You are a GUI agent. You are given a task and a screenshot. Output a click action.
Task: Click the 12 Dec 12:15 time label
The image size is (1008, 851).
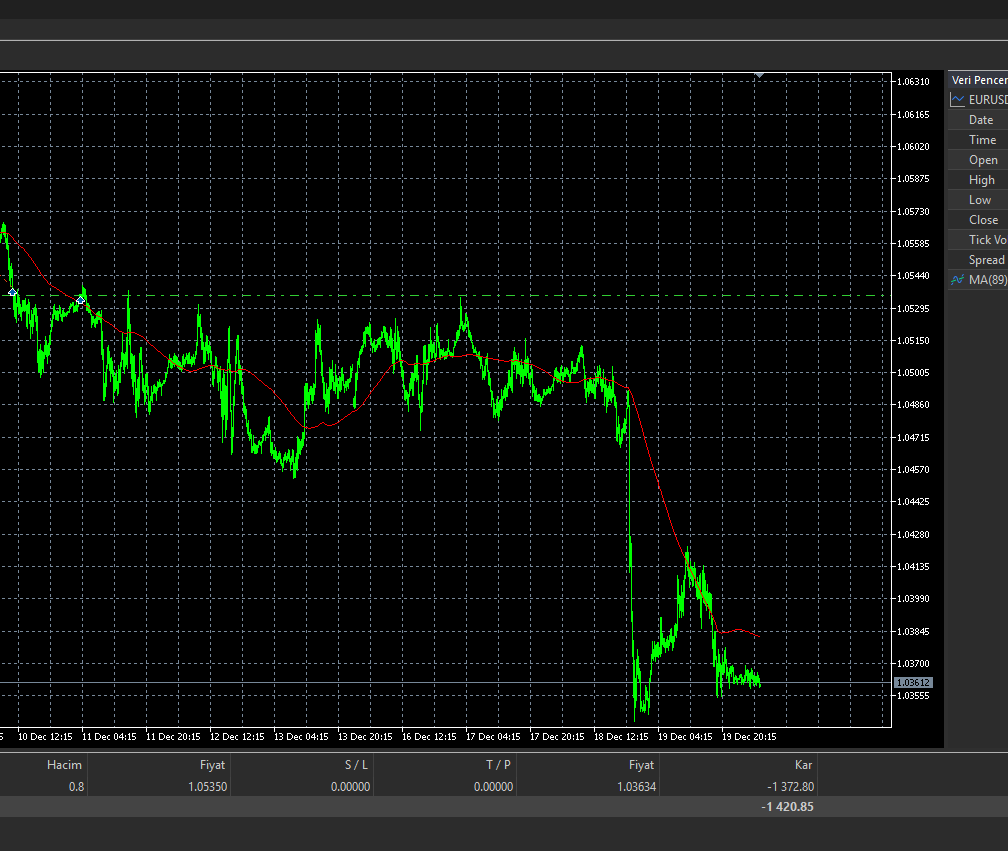pyautogui.click(x=237, y=737)
